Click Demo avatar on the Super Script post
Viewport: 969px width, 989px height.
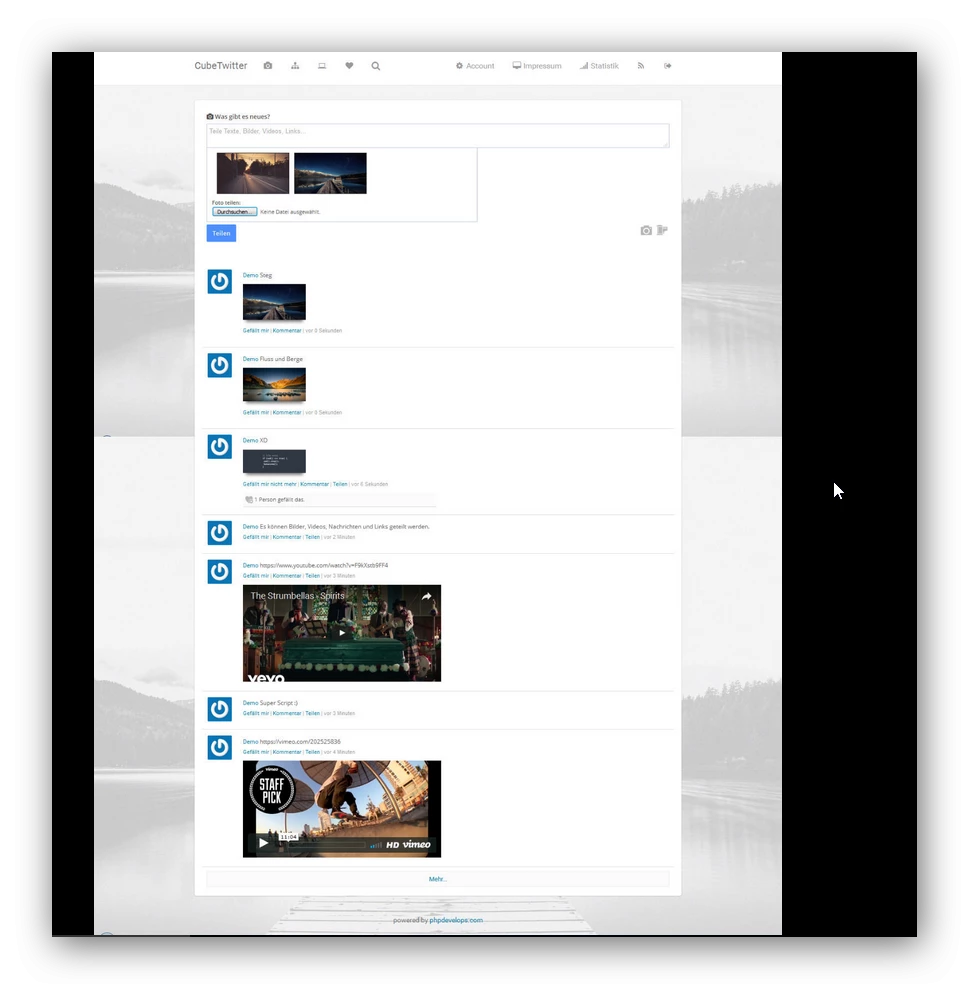(x=220, y=709)
